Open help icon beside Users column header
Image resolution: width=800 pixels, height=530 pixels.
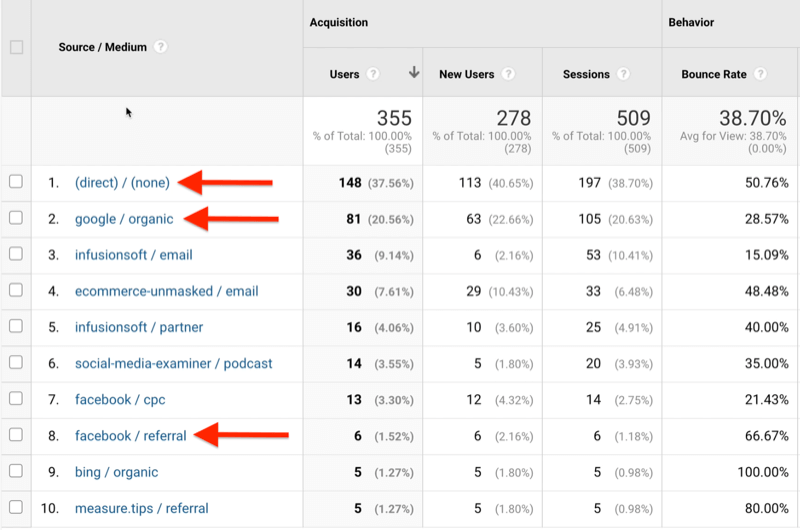click(x=373, y=74)
